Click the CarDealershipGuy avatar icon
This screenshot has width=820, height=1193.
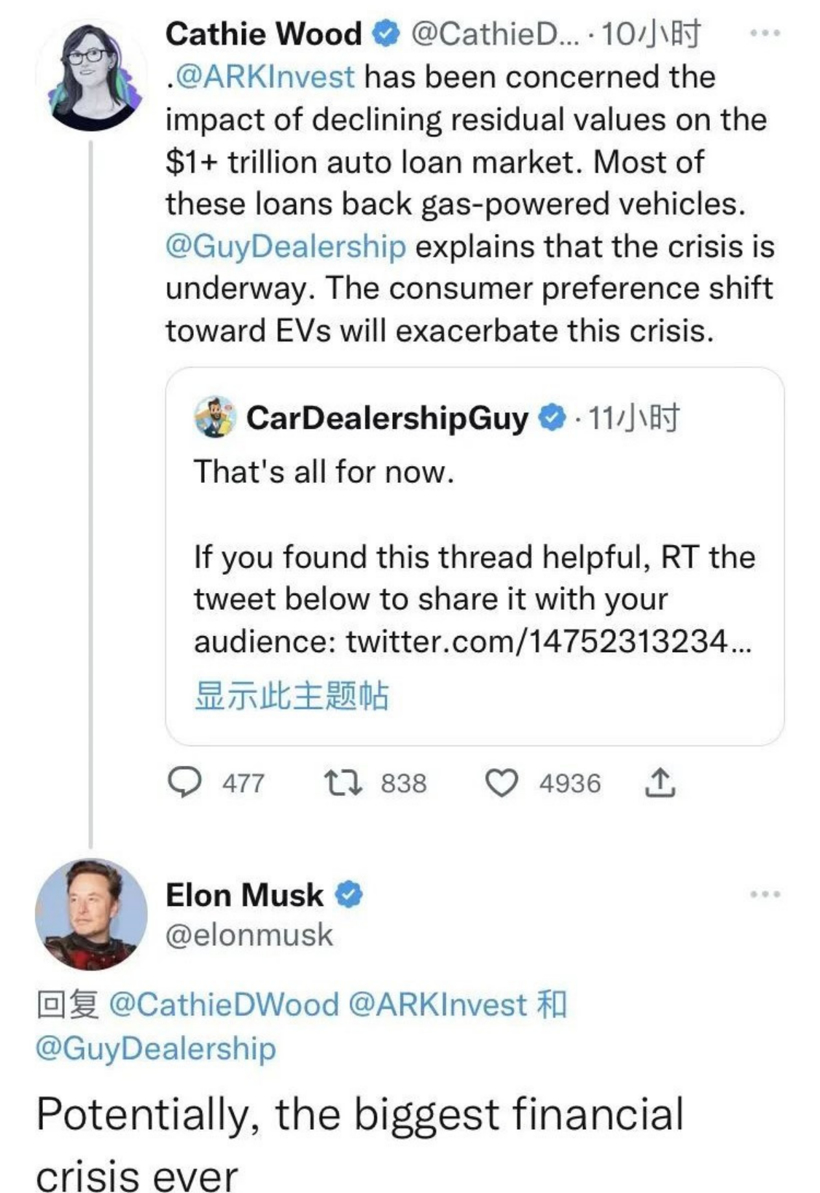pyautogui.click(x=215, y=417)
